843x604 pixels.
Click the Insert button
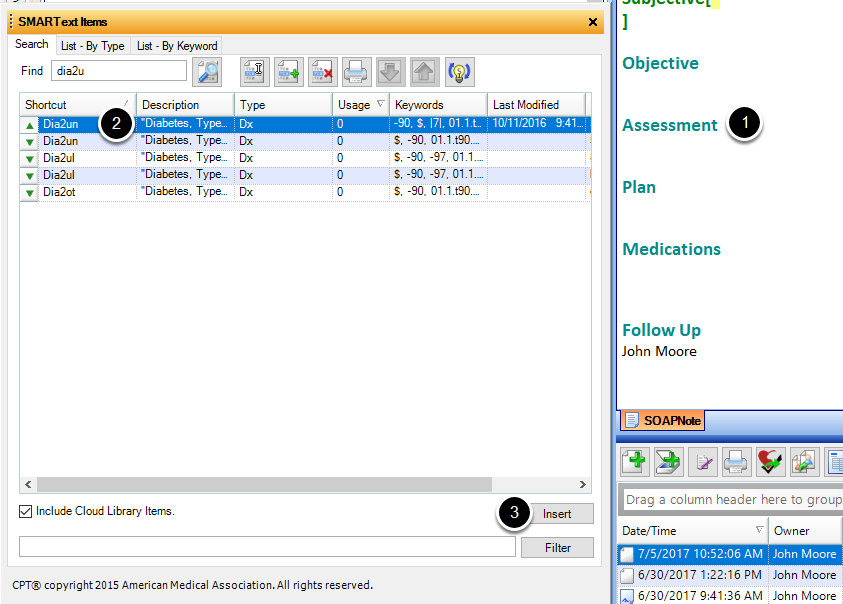557,514
